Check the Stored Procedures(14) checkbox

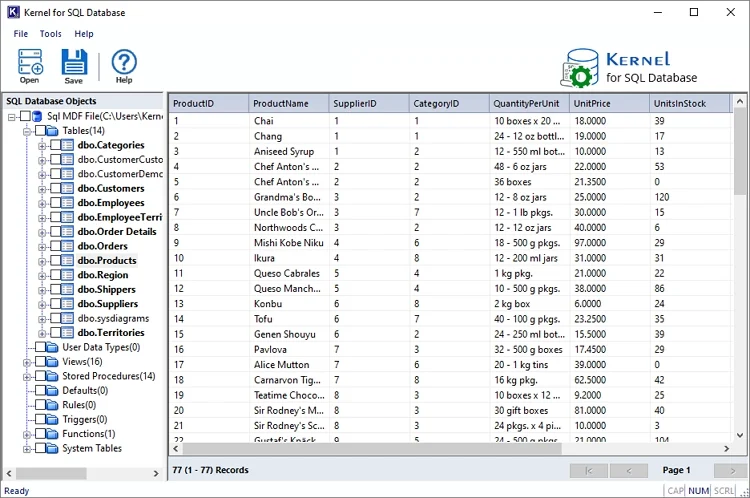point(41,376)
